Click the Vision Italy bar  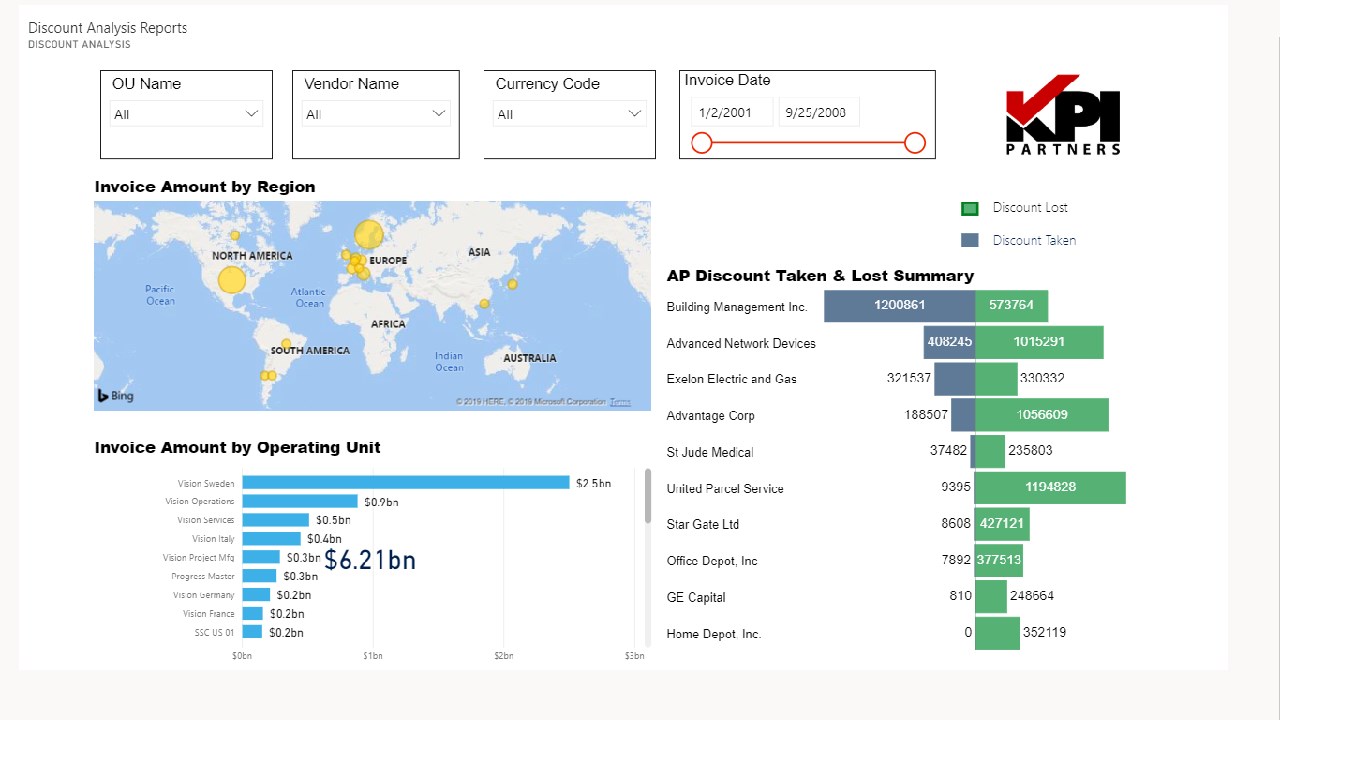[x=271, y=539]
